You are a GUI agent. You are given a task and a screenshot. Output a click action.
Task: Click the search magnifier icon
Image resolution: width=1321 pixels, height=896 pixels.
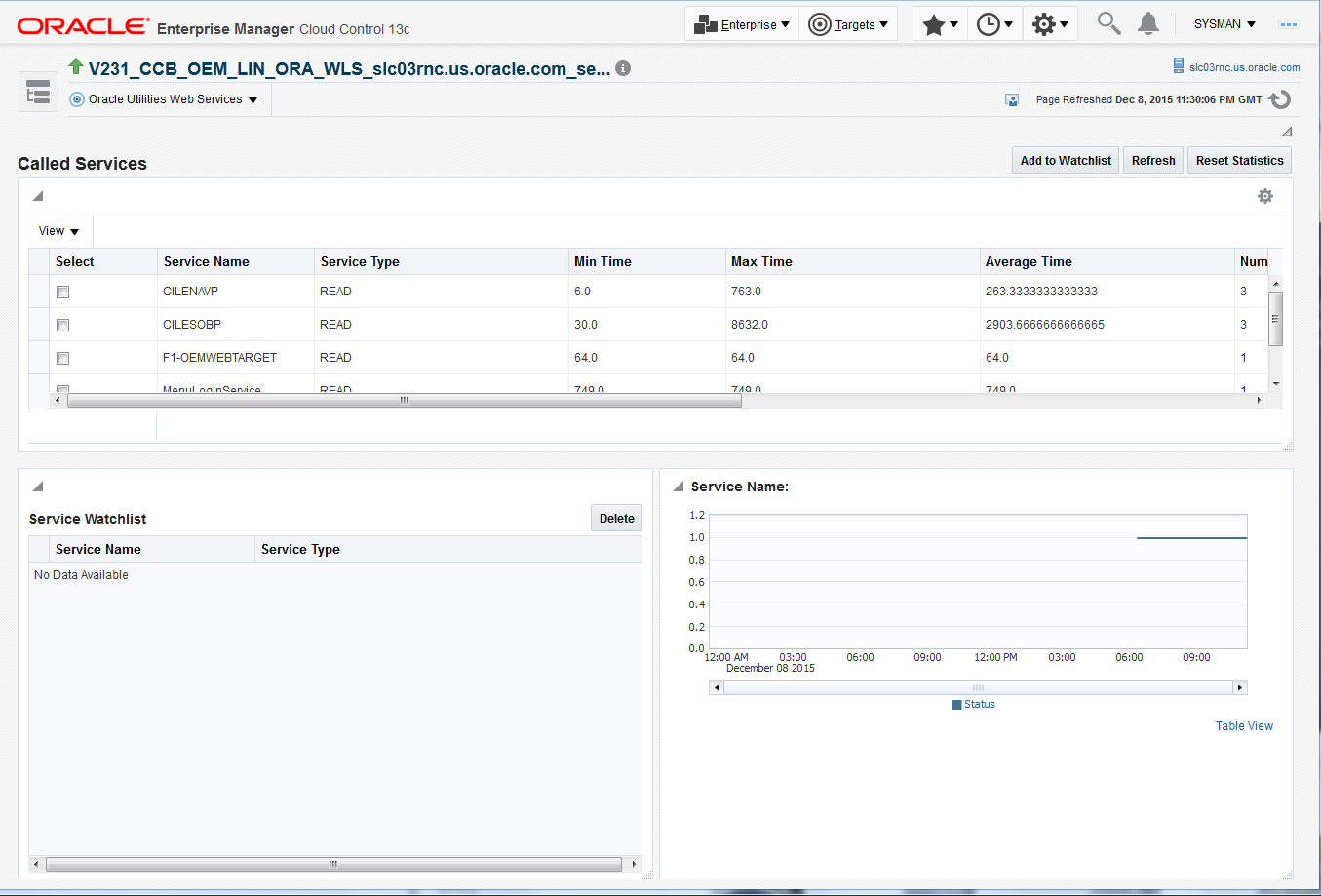[1108, 22]
